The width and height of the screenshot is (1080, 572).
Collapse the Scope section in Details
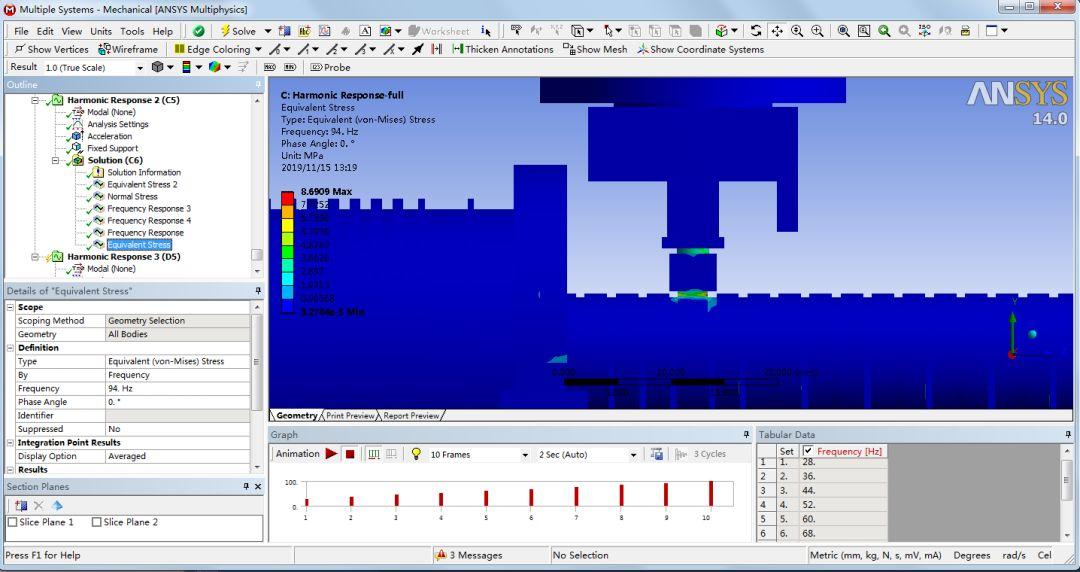[x=10, y=307]
